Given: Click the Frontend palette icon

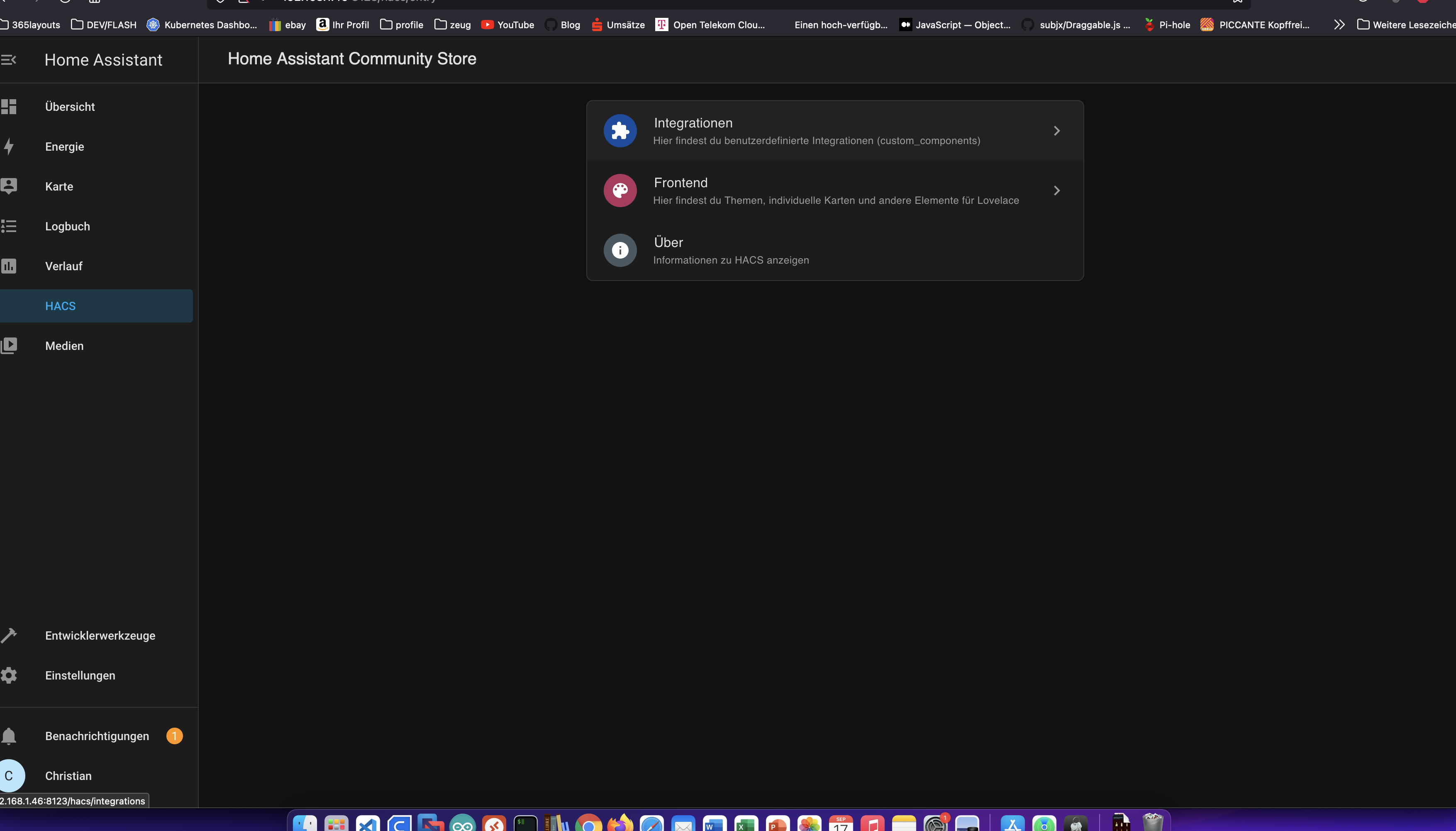Looking at the screenshot, I should click(x=620, y=191).
